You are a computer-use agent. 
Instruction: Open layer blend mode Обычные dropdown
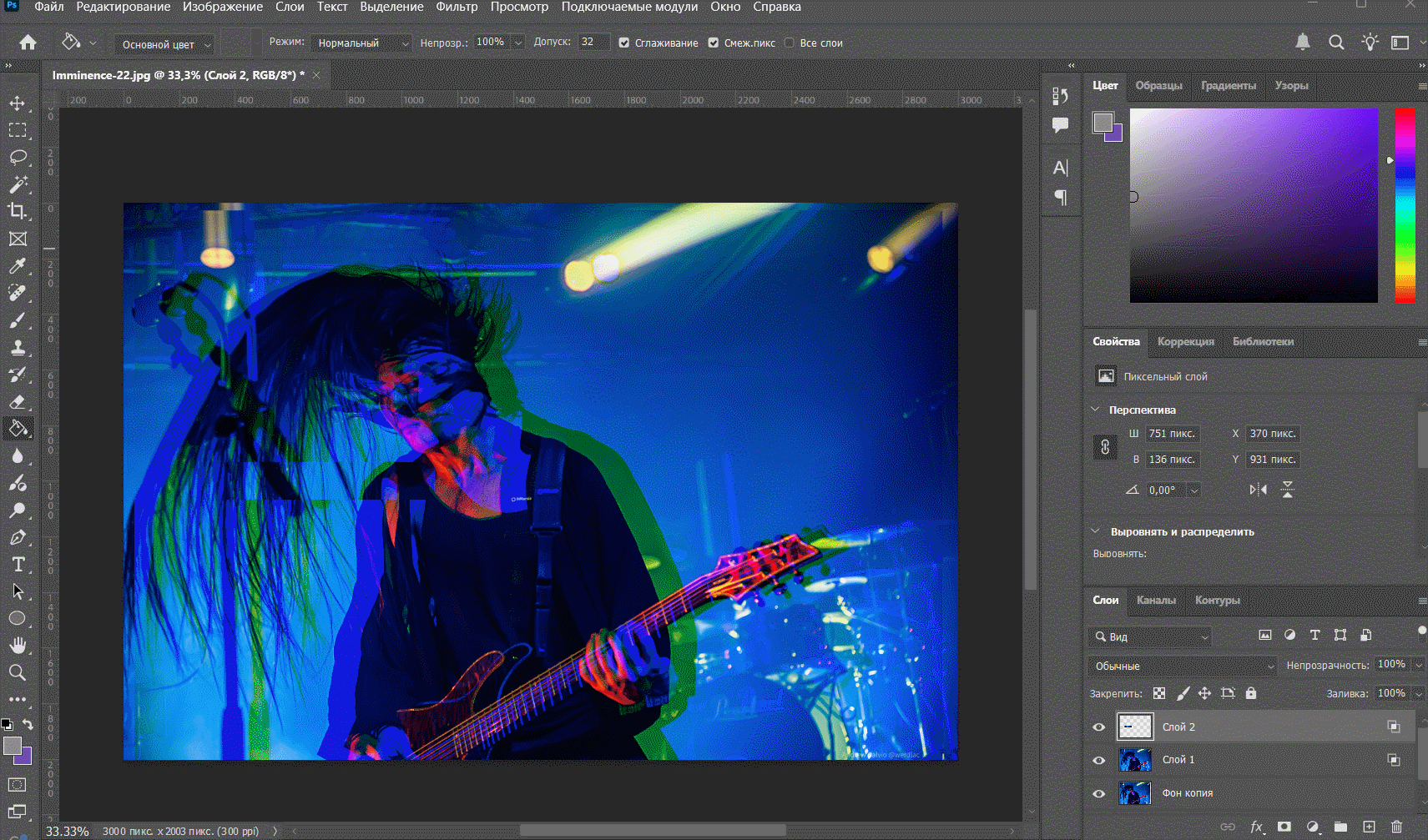1183,666
